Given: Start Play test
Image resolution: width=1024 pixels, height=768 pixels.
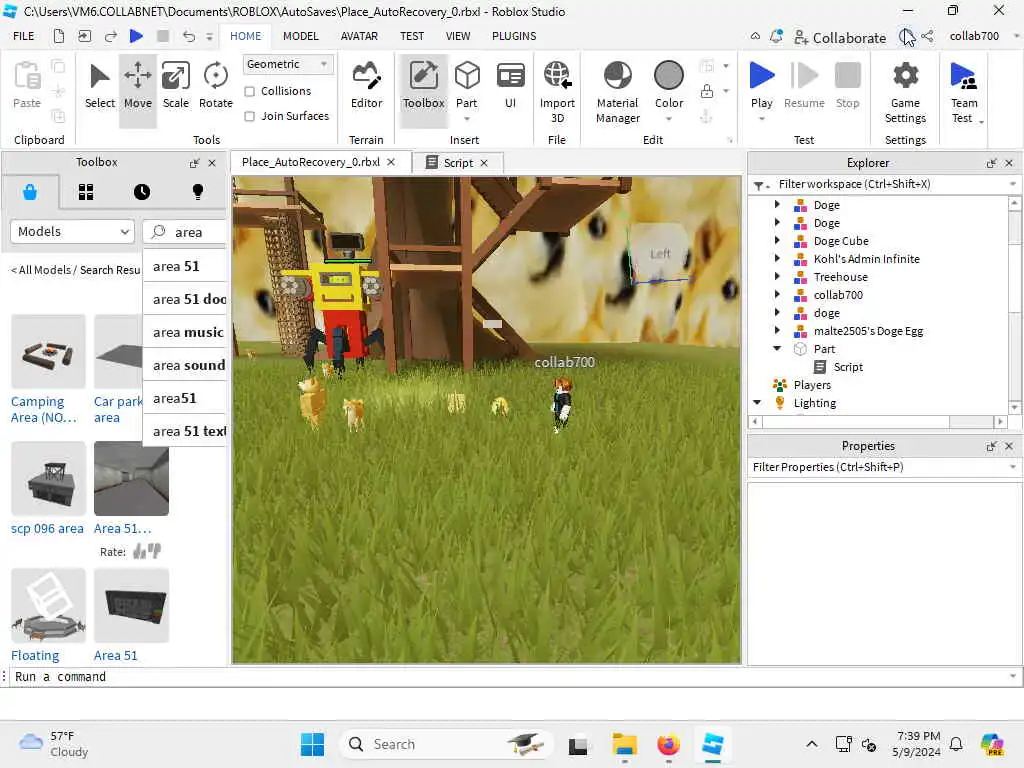Looking at the screenshot, I should click(x=761, y=84).
